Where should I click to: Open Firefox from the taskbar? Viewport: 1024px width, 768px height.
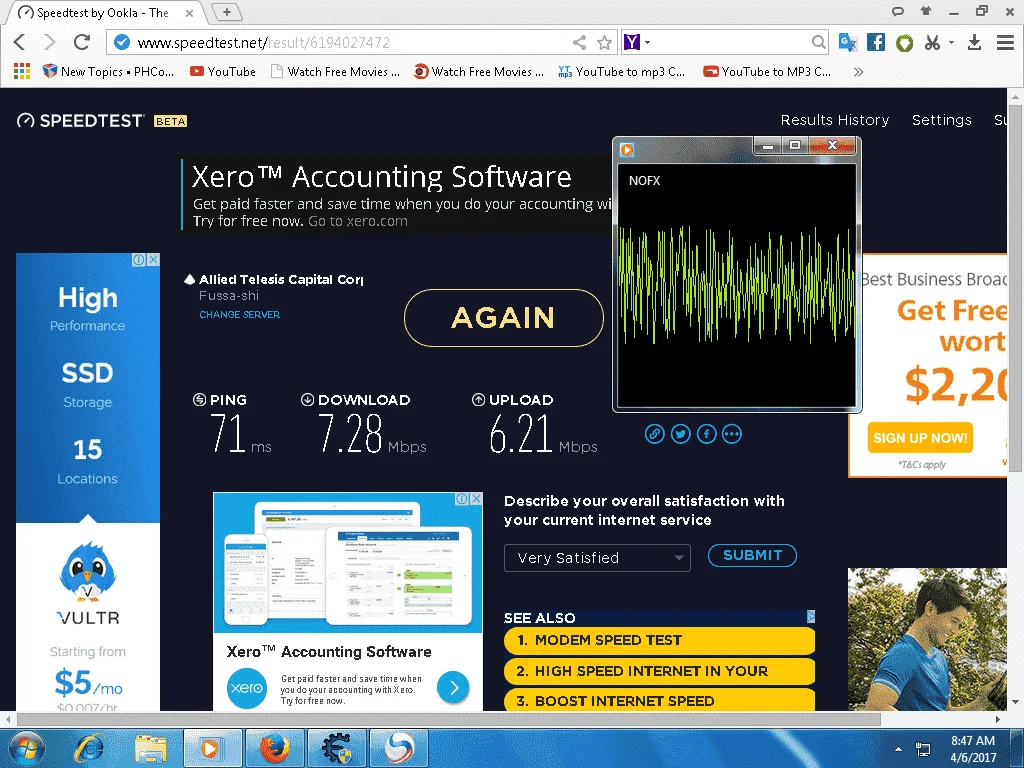(x=275, y=748)
